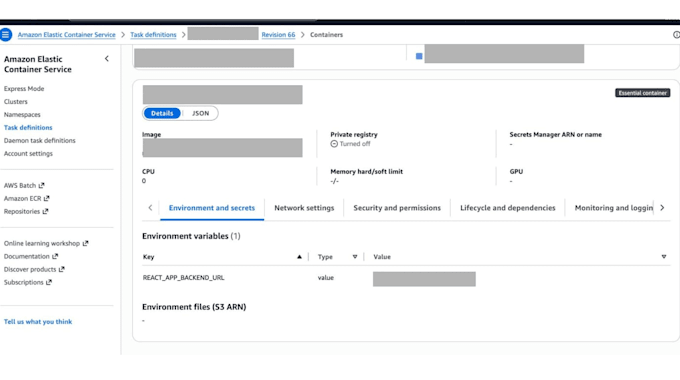The height and width of the screenshot is (380, 680).
Task: Move container tabs left with chevron
Action: click(x=150, y=208)
